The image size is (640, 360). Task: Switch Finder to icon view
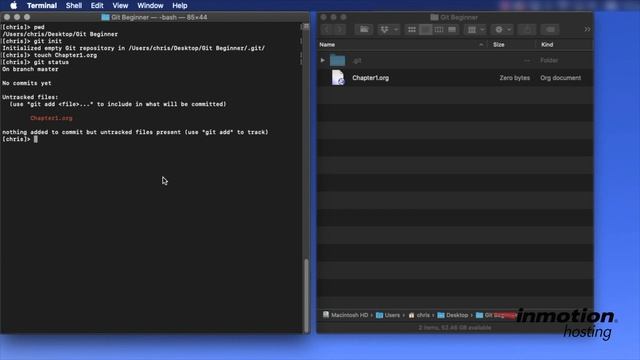pos(412,29)
